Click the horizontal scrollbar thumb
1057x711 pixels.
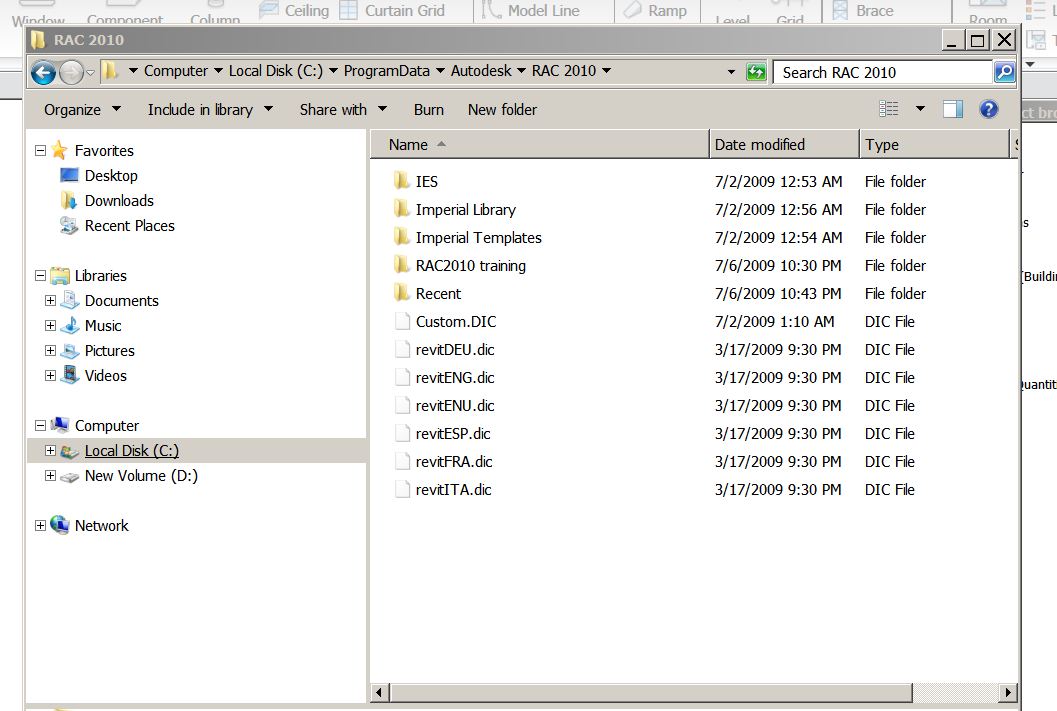(651, 692)
